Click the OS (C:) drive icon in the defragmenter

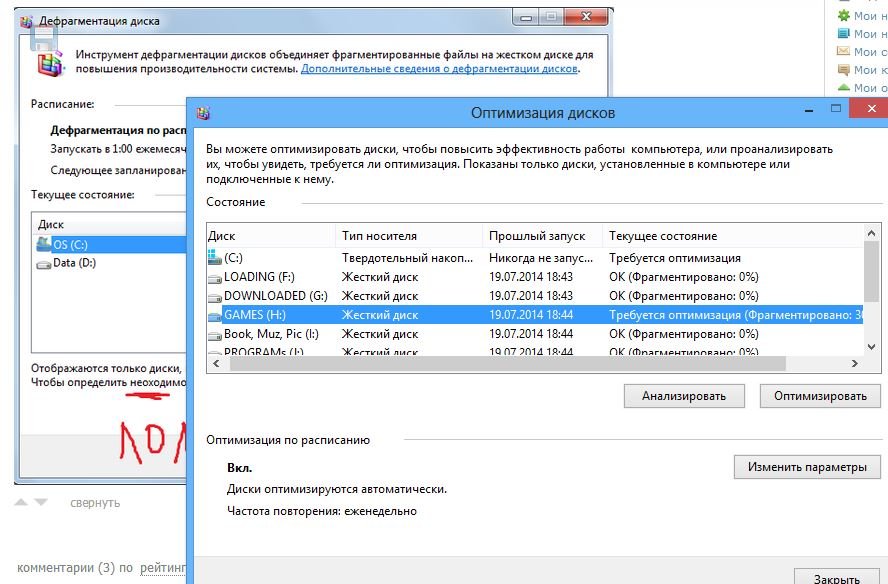(x=43, y=244)
